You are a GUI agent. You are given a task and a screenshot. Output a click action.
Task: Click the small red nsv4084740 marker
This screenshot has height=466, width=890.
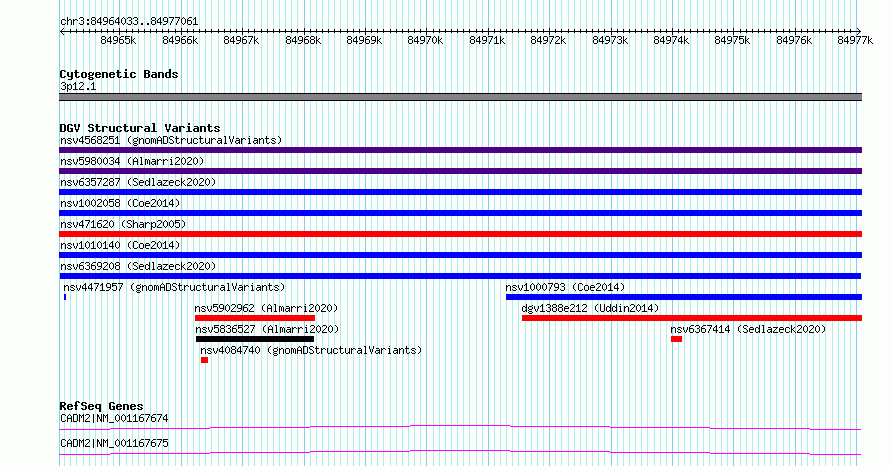pos(204,360)
